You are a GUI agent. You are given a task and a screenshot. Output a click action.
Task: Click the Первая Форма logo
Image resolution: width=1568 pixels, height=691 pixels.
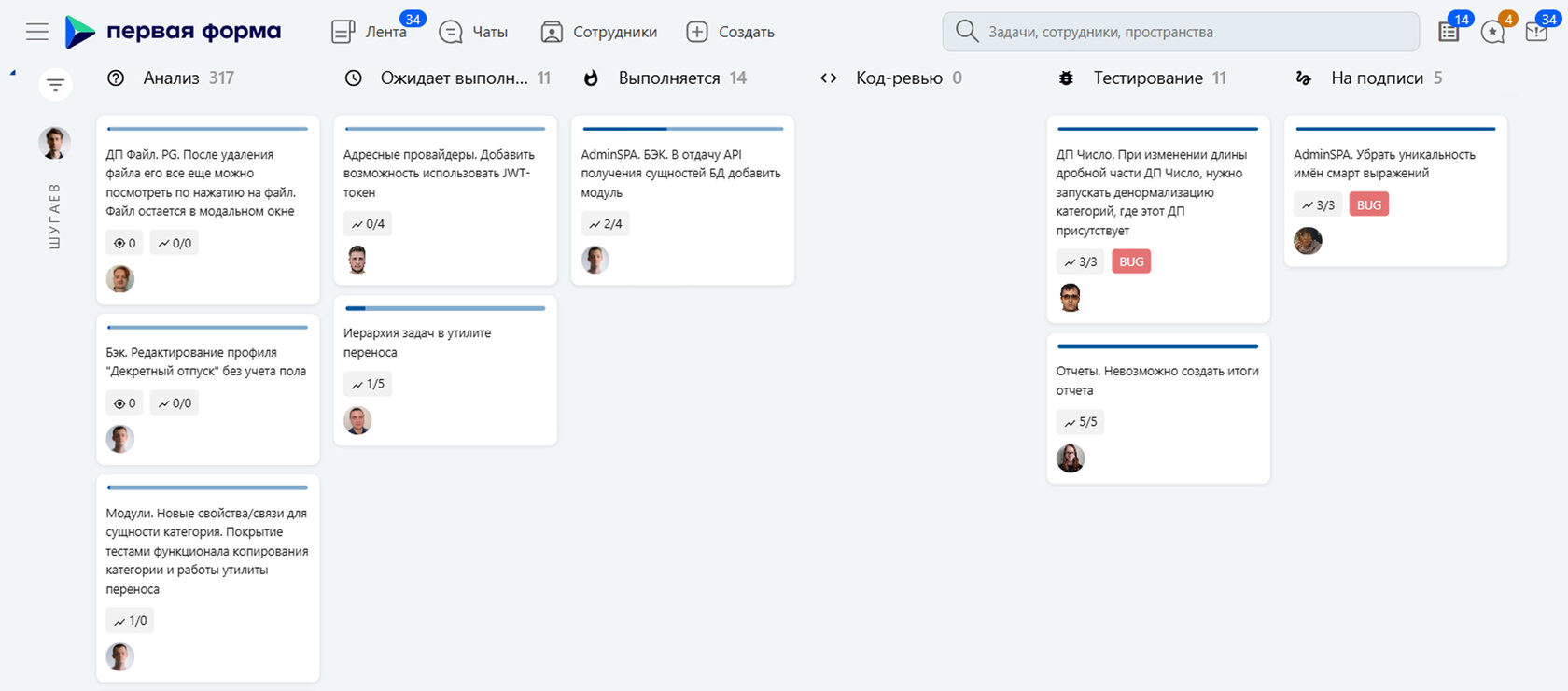click(x=174, y=32)
